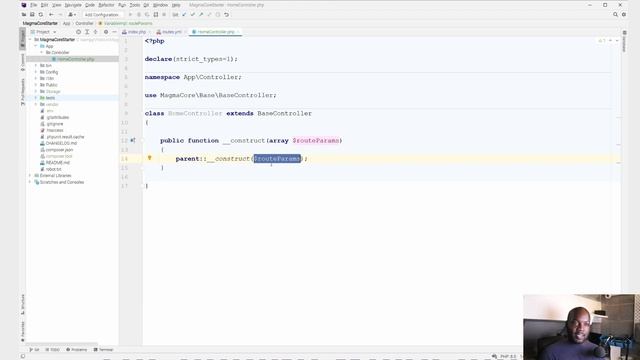Expand the vendor folder
The width and height of the screenshot is (640, 360).
[x=36, y=104]
